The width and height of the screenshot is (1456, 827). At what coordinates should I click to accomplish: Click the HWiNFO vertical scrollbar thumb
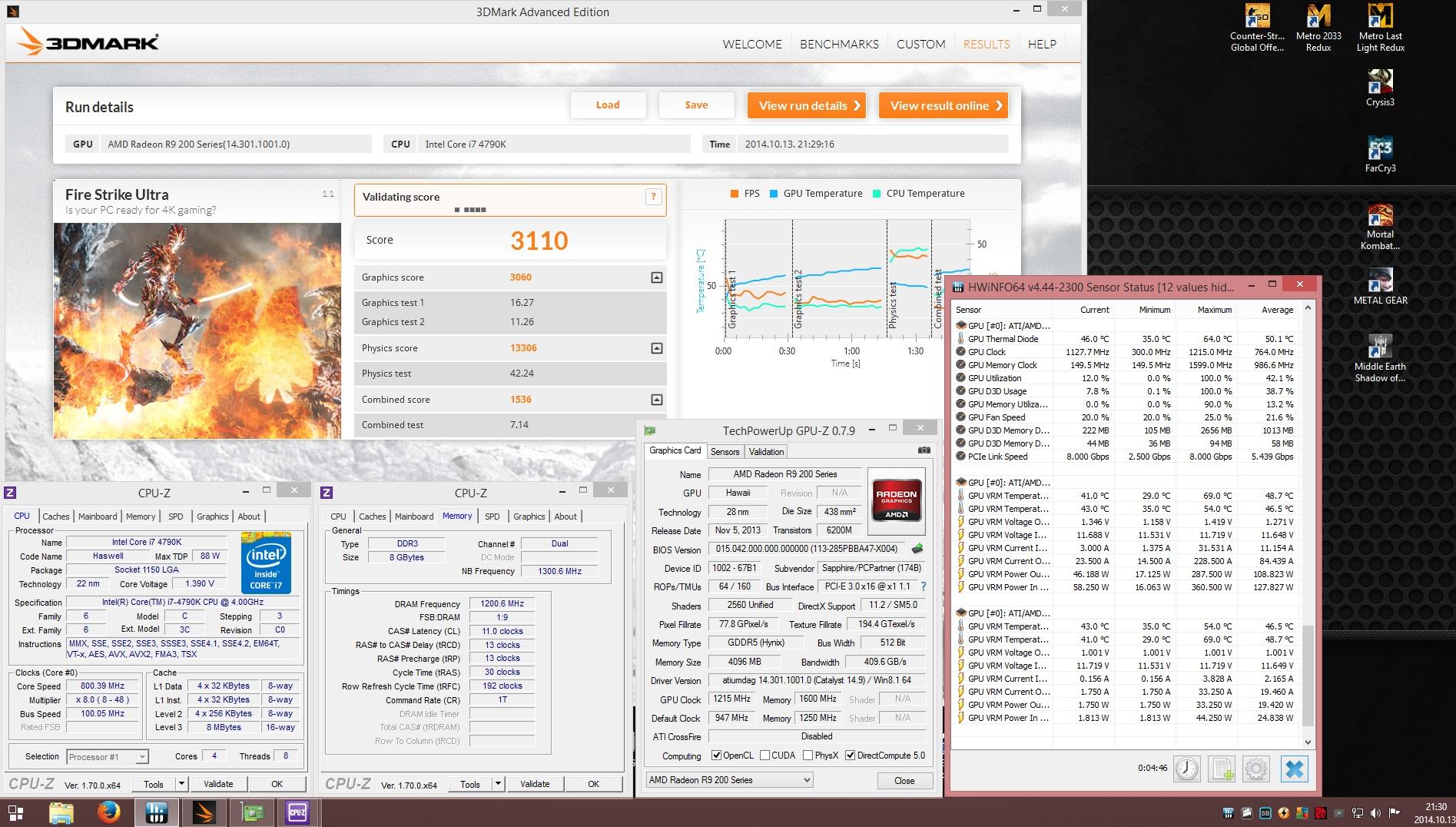point(1308,675)
